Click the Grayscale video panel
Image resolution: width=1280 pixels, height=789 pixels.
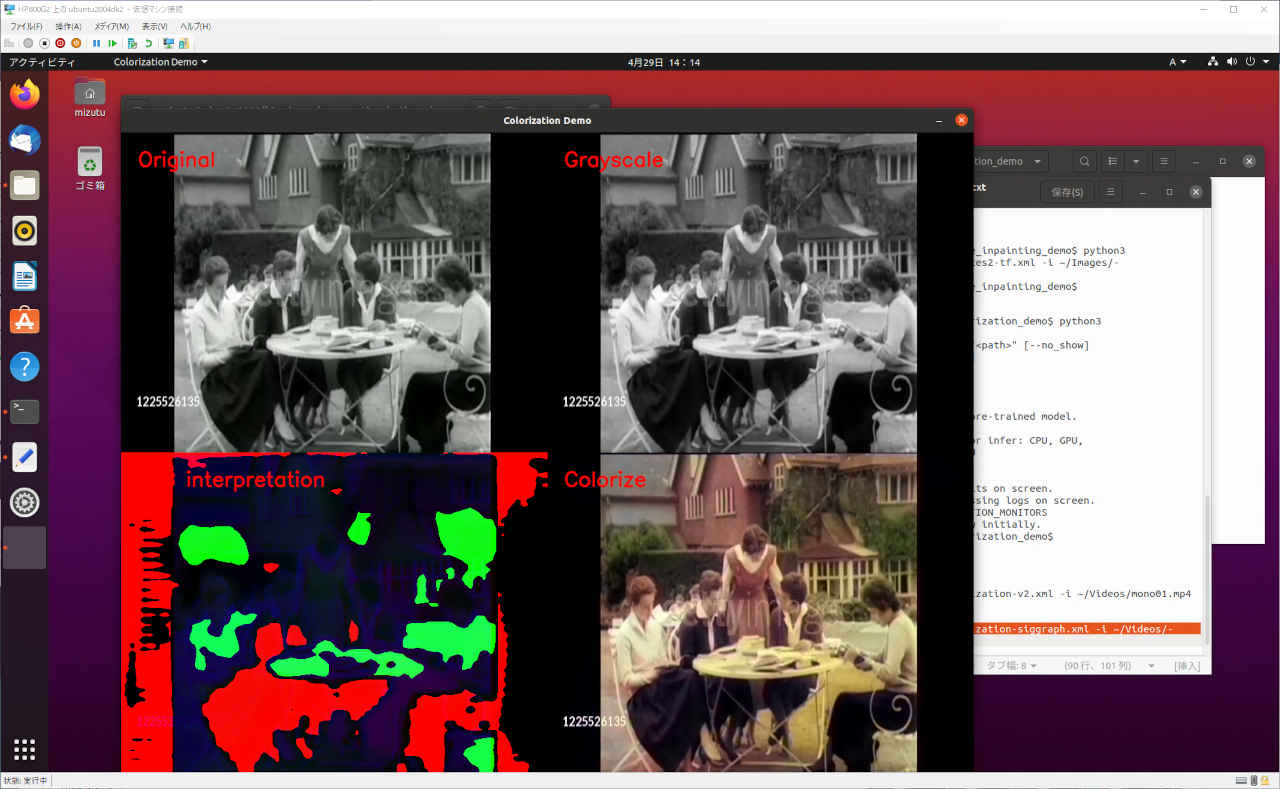760,293
